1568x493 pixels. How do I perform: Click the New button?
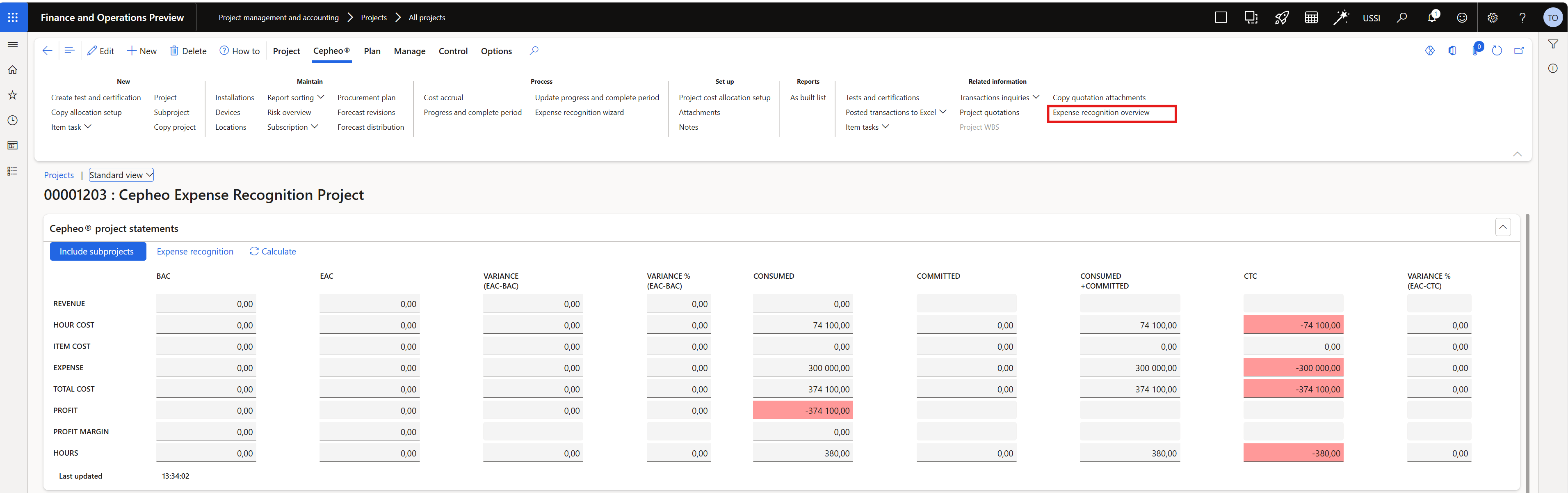point(142,51)
